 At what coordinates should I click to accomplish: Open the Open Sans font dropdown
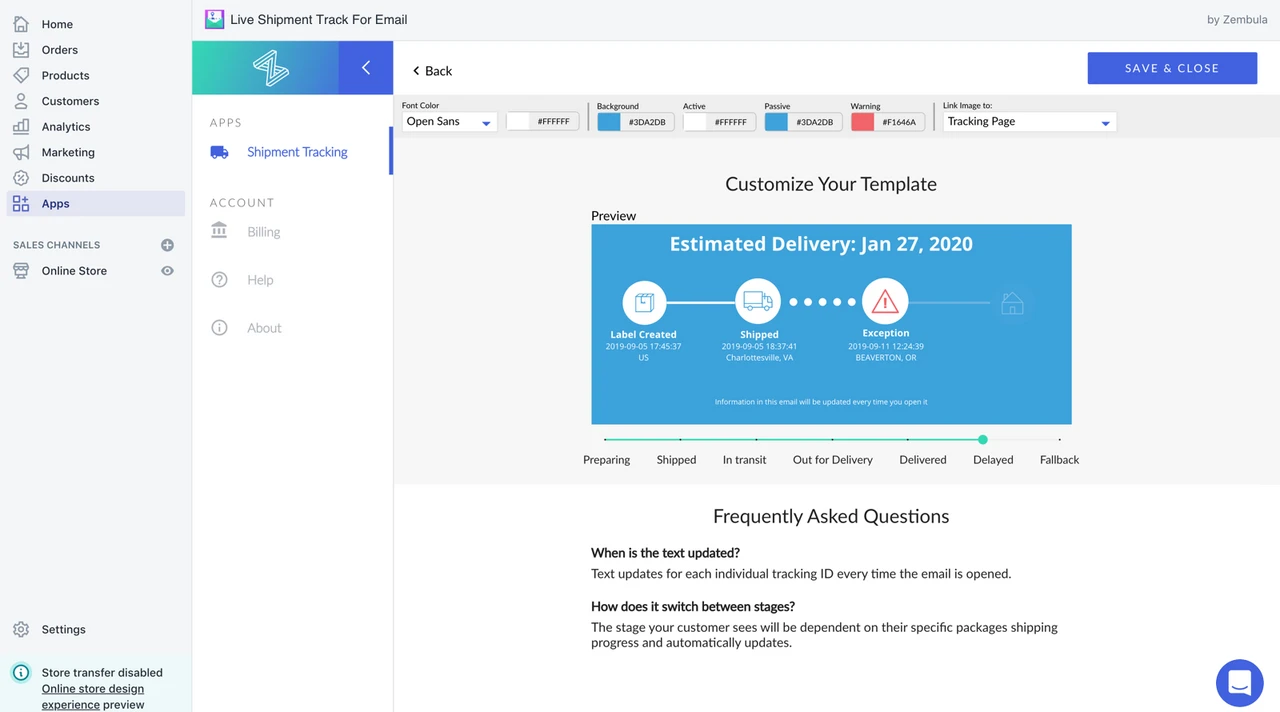tap(449, 122)
